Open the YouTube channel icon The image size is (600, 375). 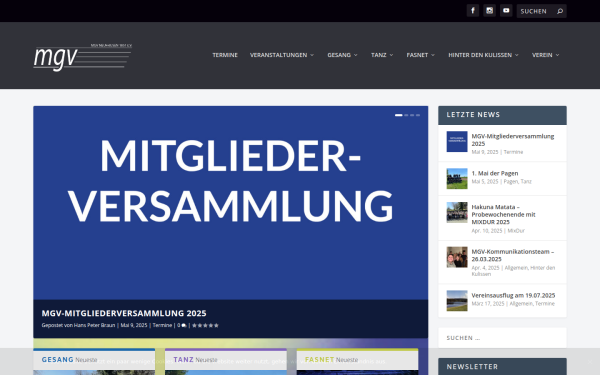coord(506,11)
